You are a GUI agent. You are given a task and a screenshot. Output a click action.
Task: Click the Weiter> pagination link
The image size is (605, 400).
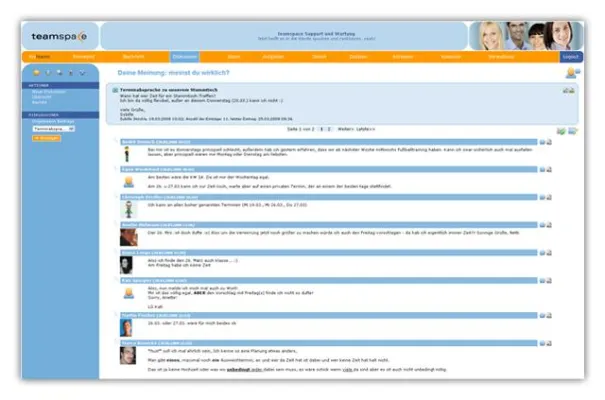click(x=346, y=129)
